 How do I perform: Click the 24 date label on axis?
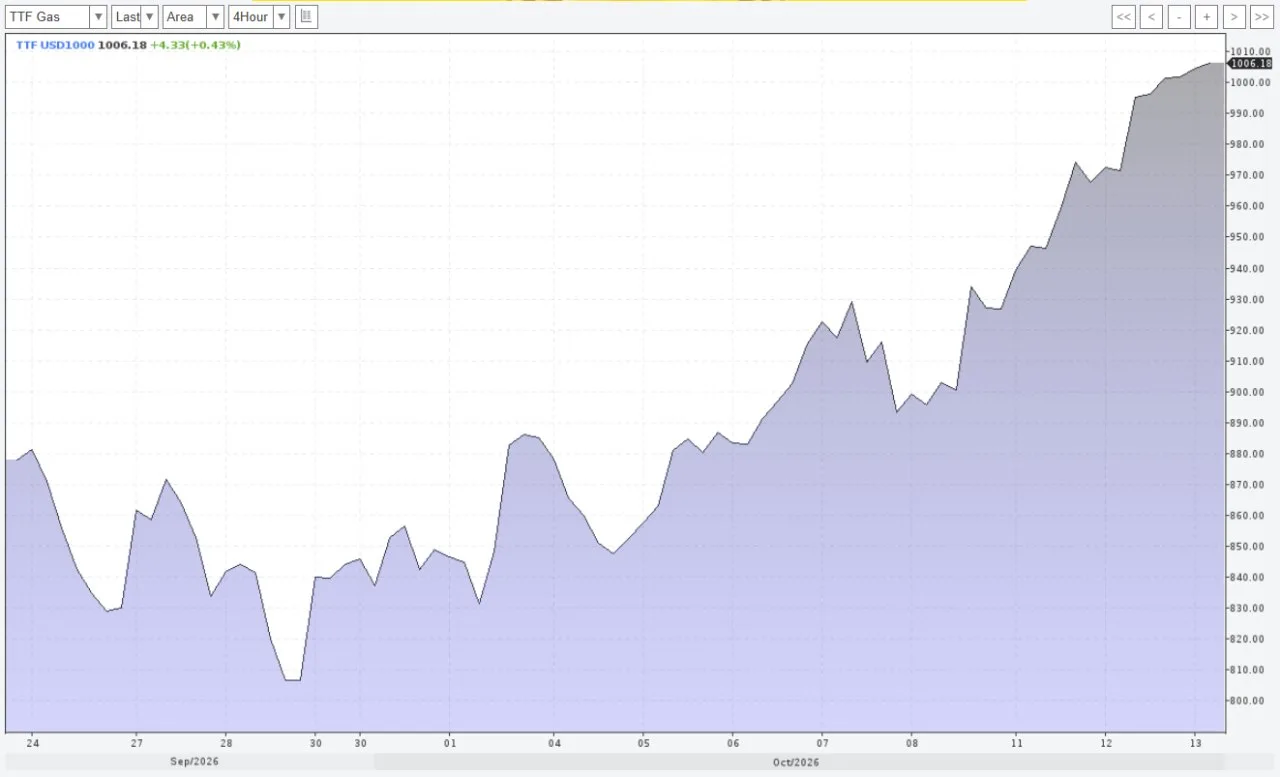pyautogui.click(x=33, y=743)
